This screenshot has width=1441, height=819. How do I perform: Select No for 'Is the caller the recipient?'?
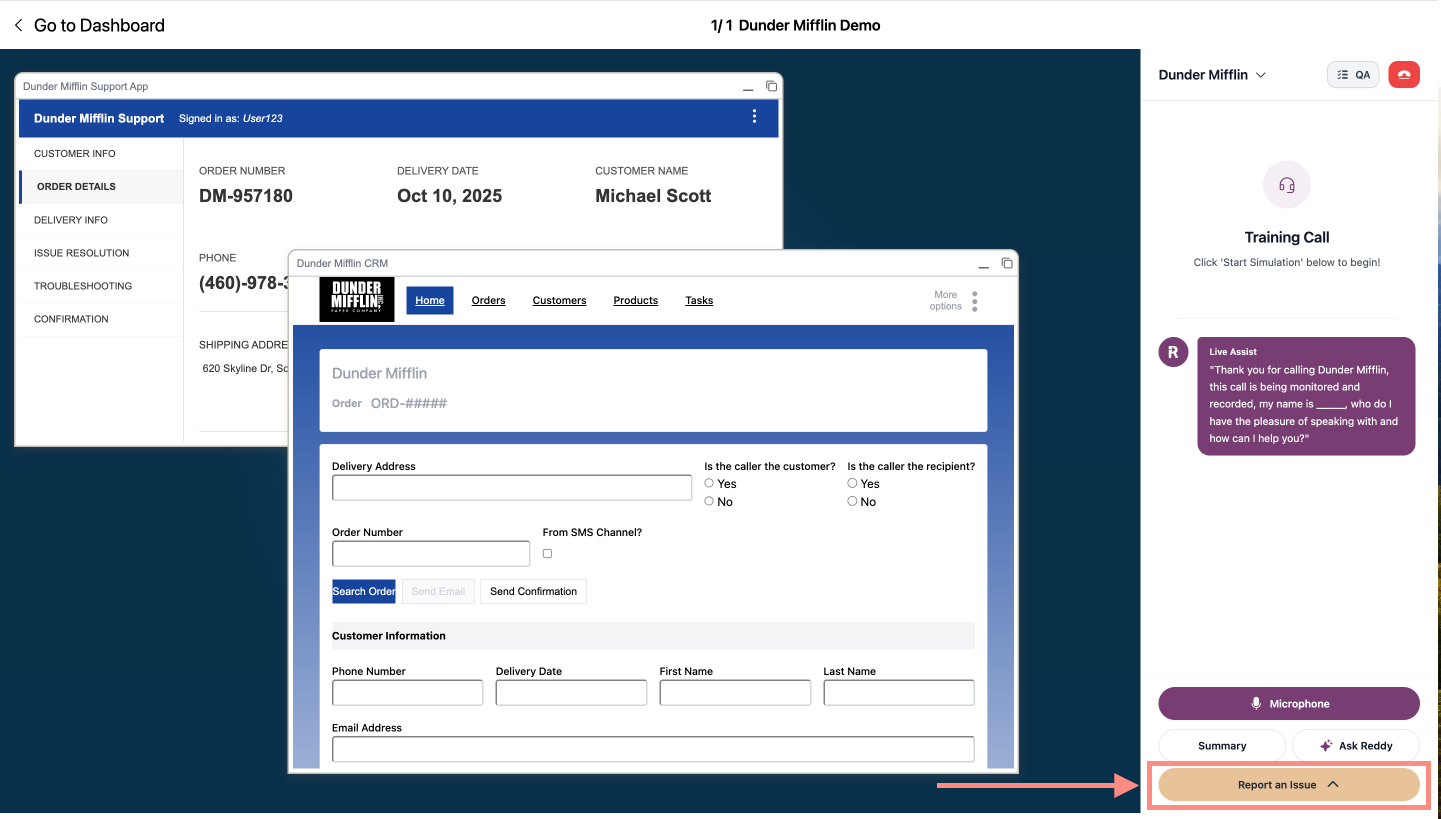852,501
